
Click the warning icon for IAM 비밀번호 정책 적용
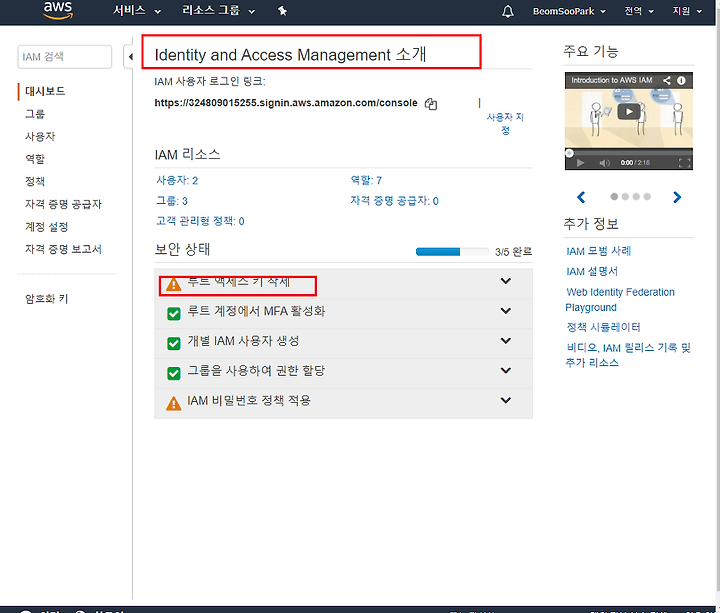[174, 403]
